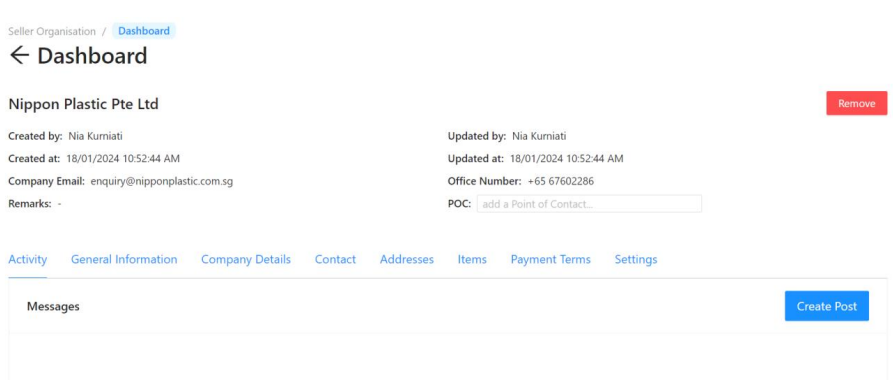The height and width of the screenshot is (382, 893).
Task: Select the Payment Terms tab
Action: (551, 260)
